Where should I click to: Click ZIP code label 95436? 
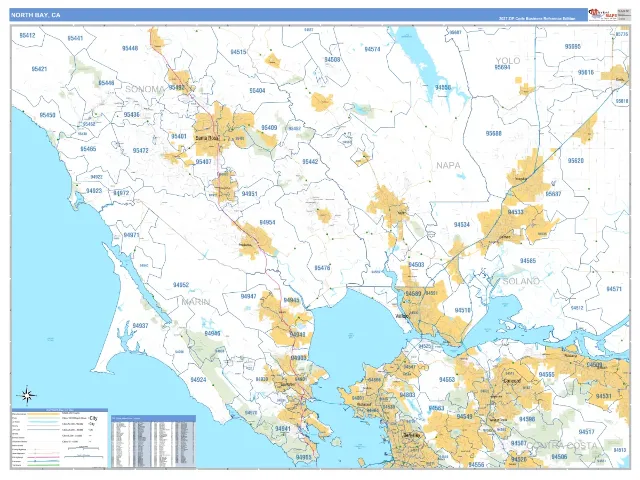(131, 115)
